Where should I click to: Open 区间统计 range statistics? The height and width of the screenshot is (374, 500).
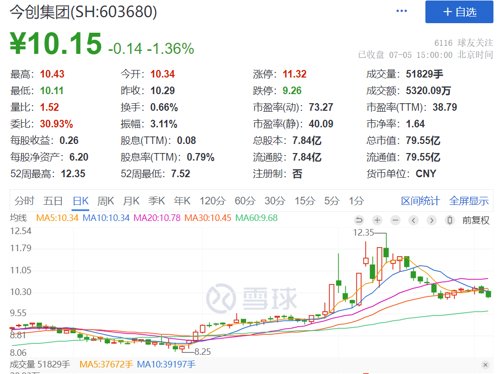point(420,201)
